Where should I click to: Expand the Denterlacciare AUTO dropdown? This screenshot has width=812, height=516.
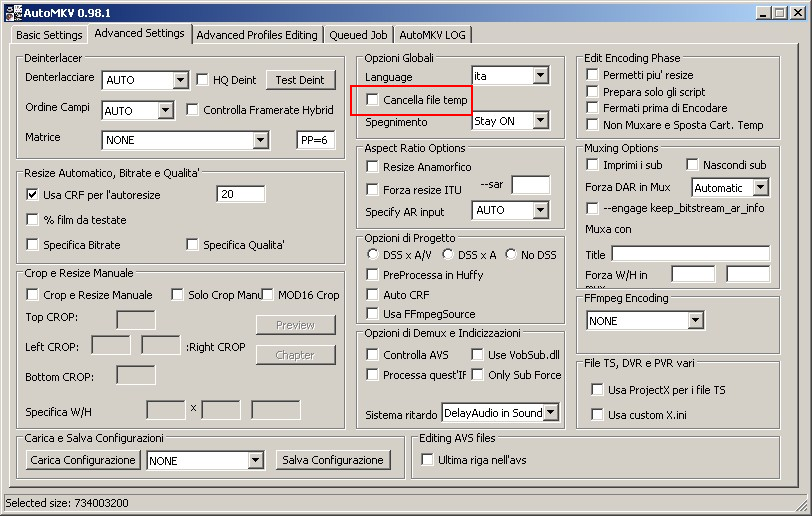180,80
